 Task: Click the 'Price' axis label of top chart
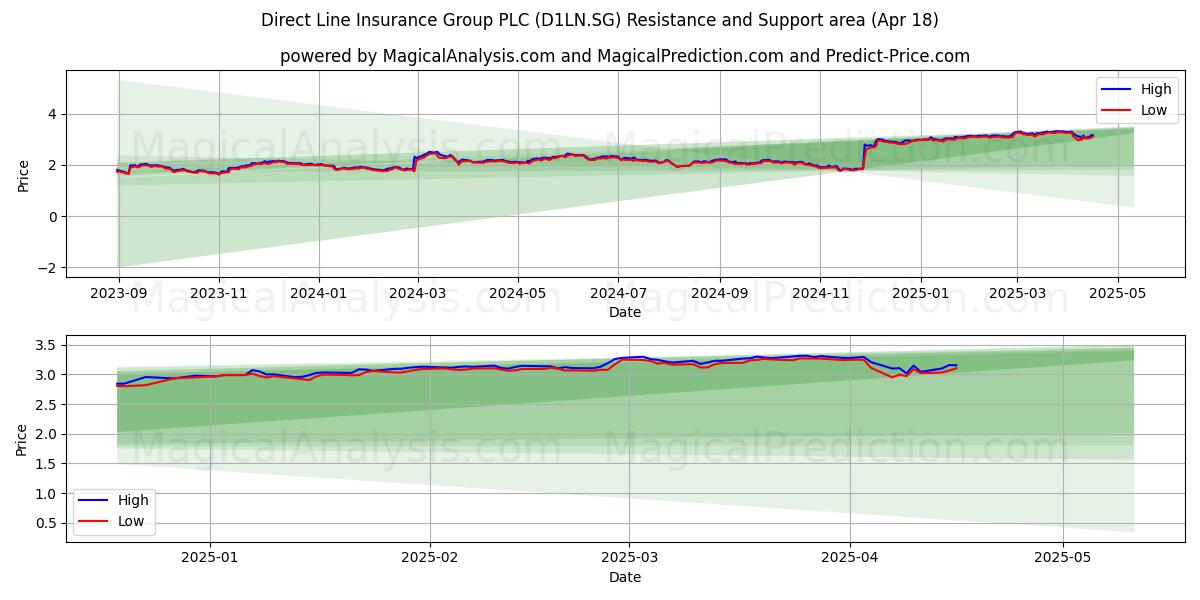[x=23, y=174]
